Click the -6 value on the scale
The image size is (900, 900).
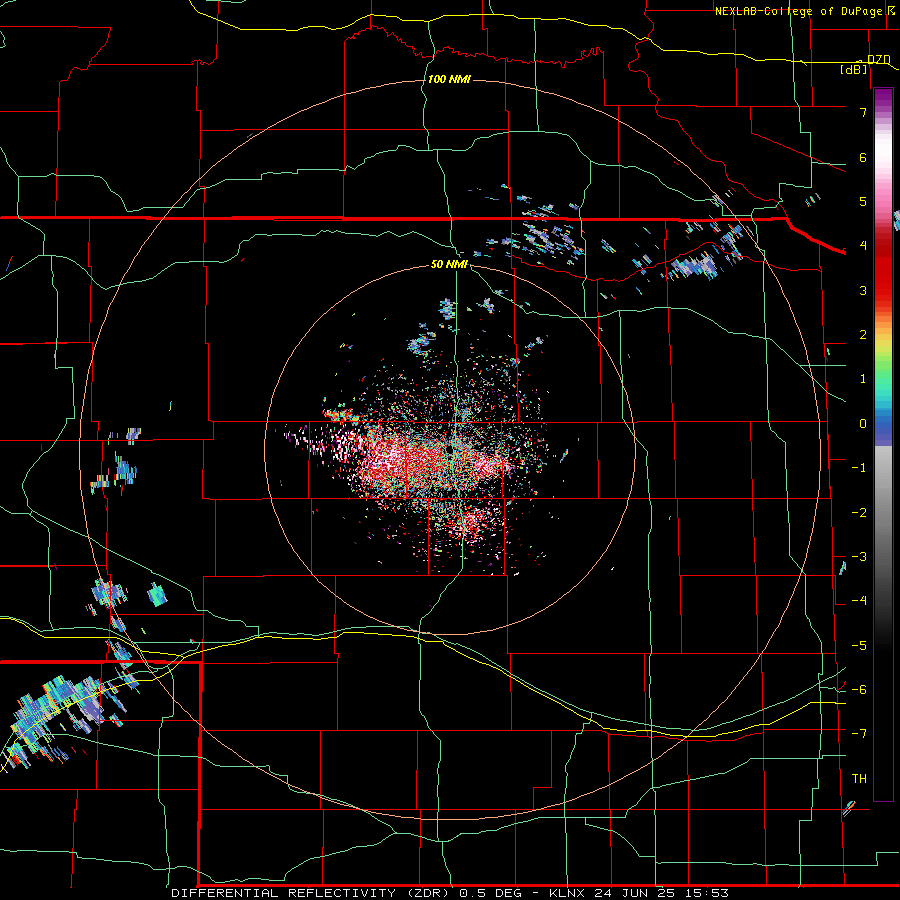coord(859,689)
